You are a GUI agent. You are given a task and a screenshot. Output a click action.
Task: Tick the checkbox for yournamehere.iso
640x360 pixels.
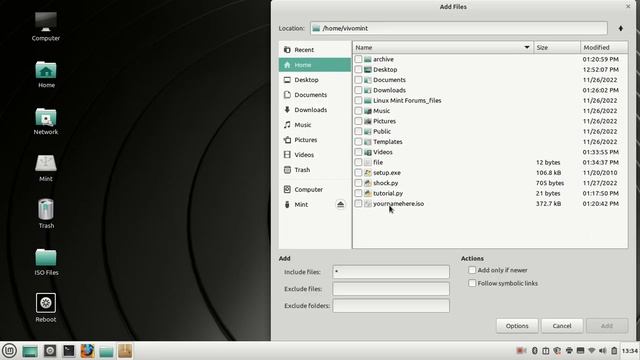358,203
